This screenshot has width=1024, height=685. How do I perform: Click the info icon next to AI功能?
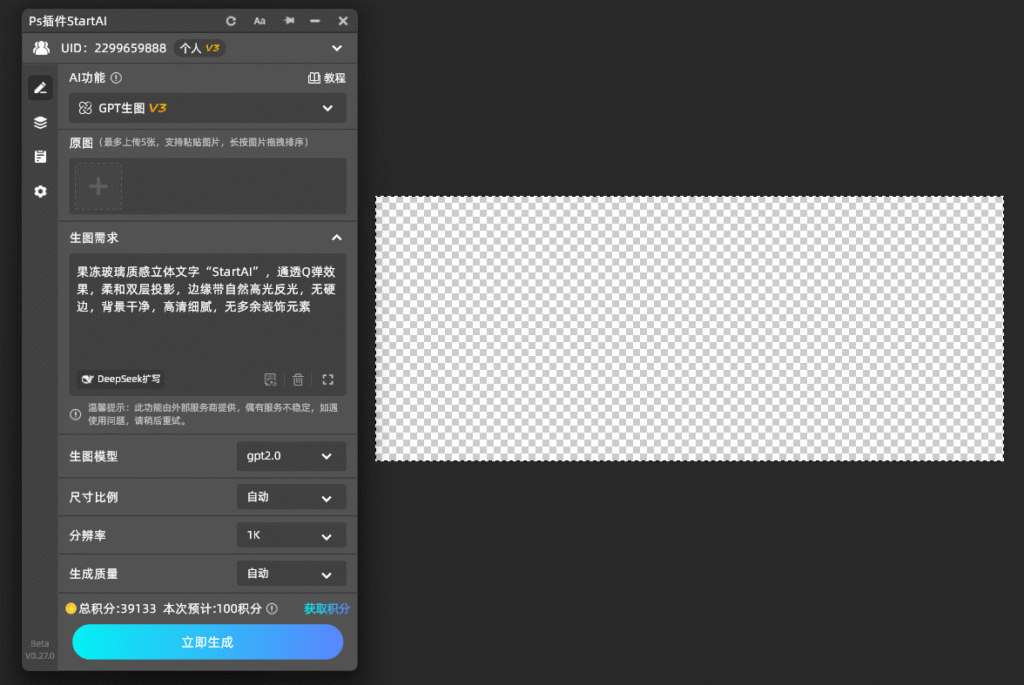pyautogui.click(x=116, y=78)
